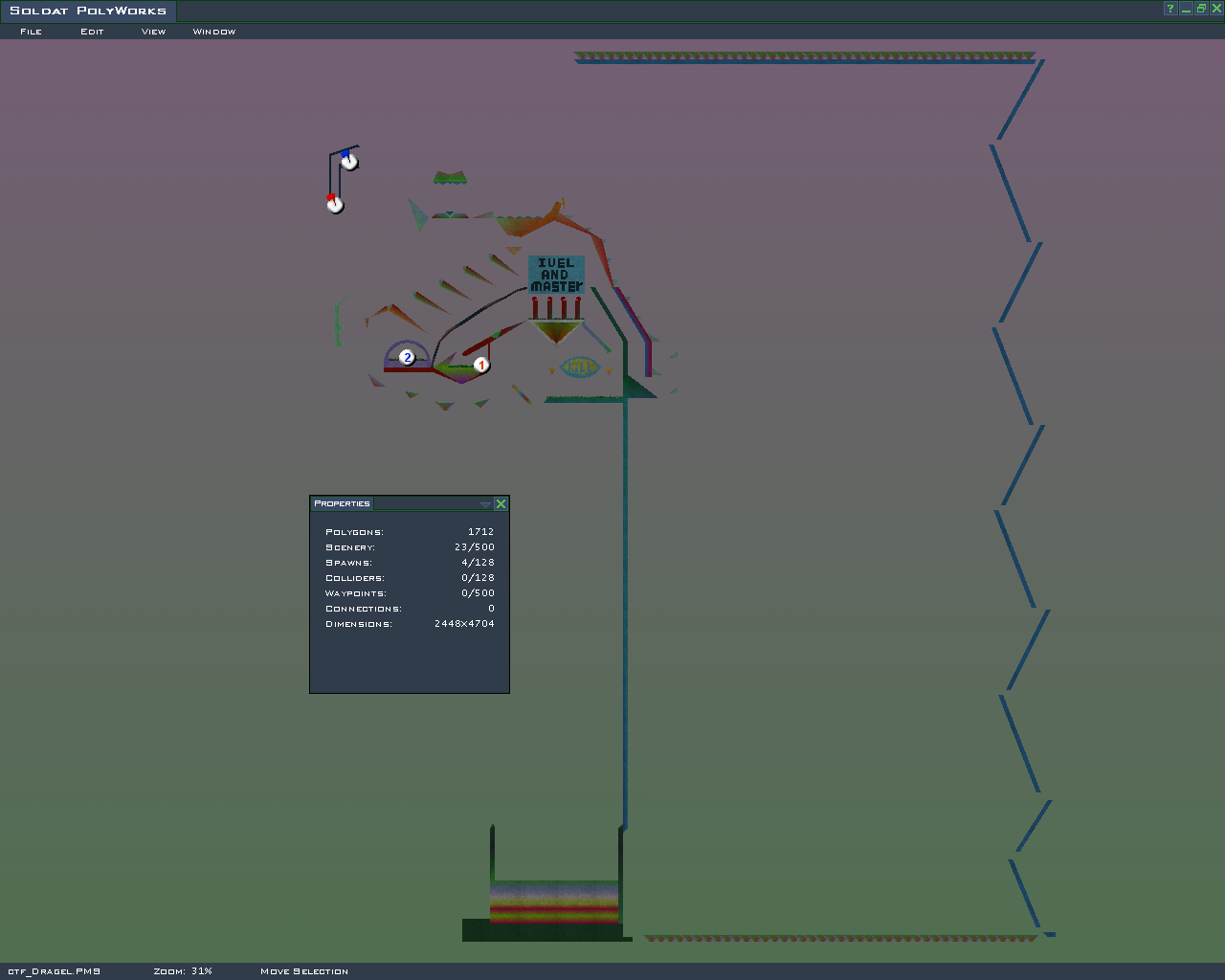Click the Dimensions value 2448x4704
The height and width of the screenshot is (980, 1225).
click(x=464, y=624)
